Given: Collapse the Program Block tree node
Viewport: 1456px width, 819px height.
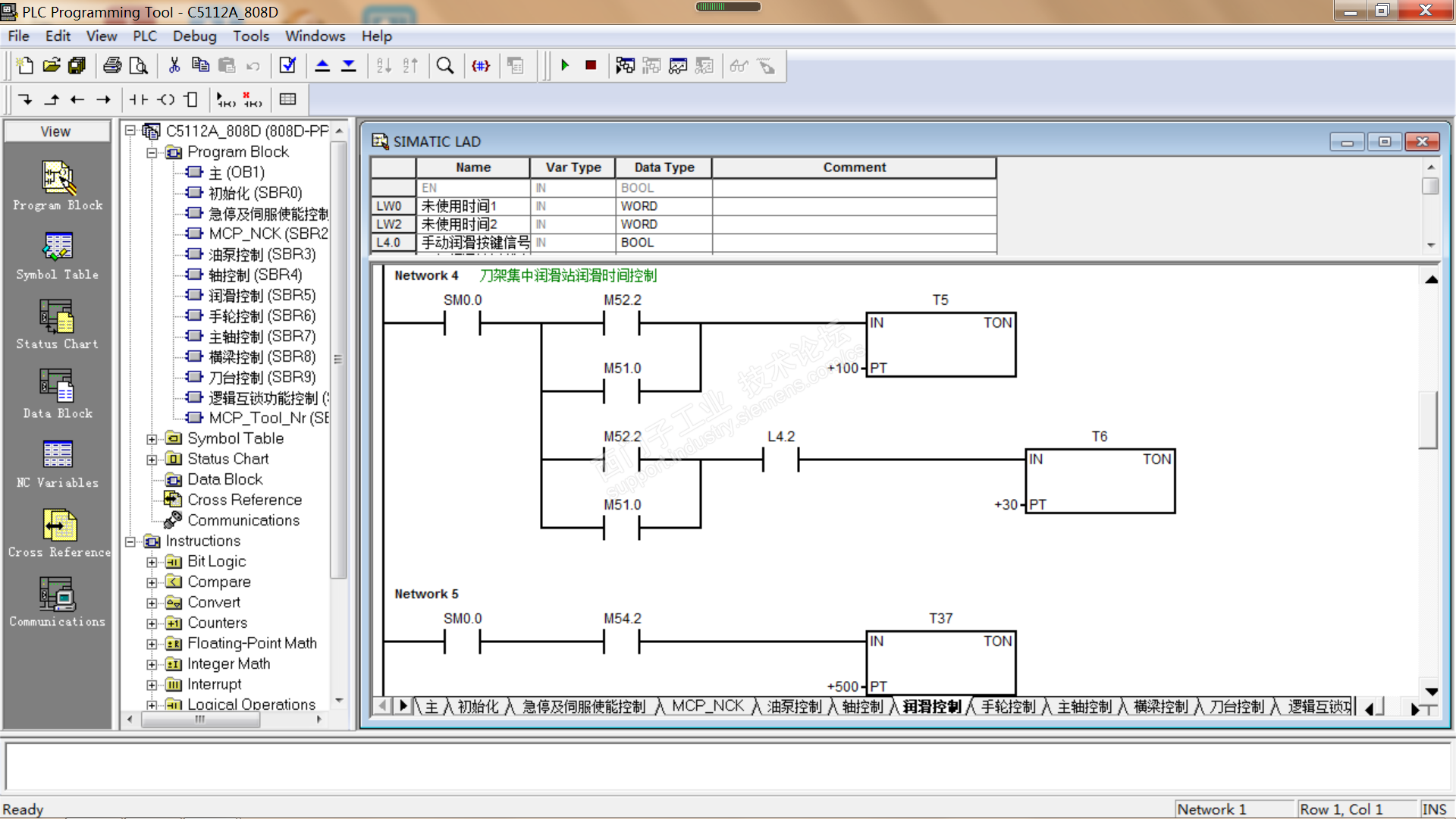Looking at the screenshot, I should (x=152, y=152).
